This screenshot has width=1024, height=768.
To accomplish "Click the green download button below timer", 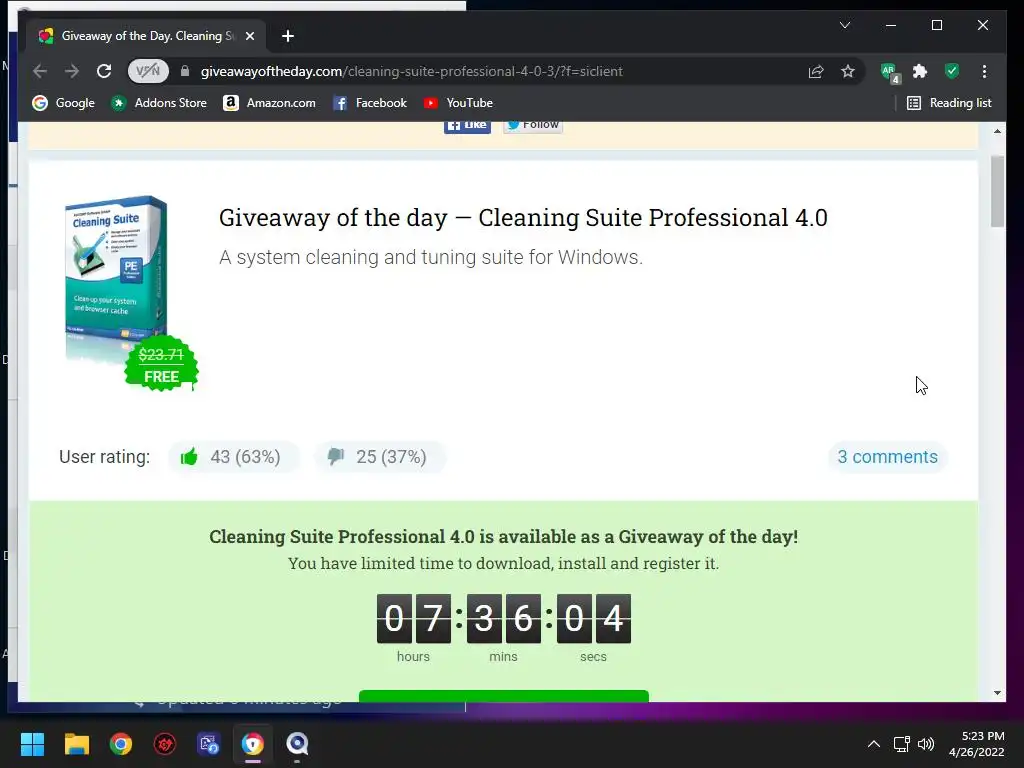I will [504, 696].
